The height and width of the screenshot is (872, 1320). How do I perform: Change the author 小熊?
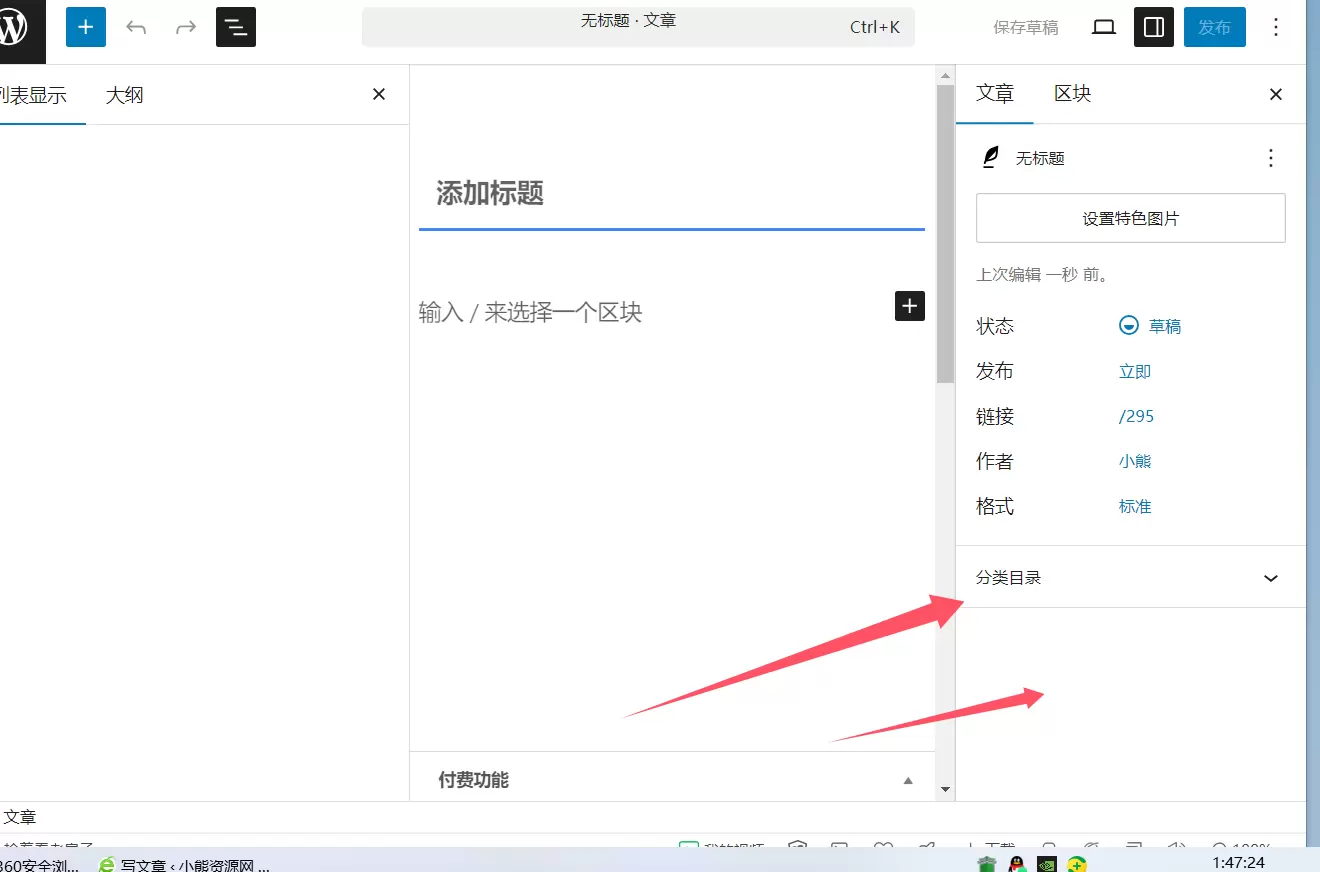pos(1135,461)
